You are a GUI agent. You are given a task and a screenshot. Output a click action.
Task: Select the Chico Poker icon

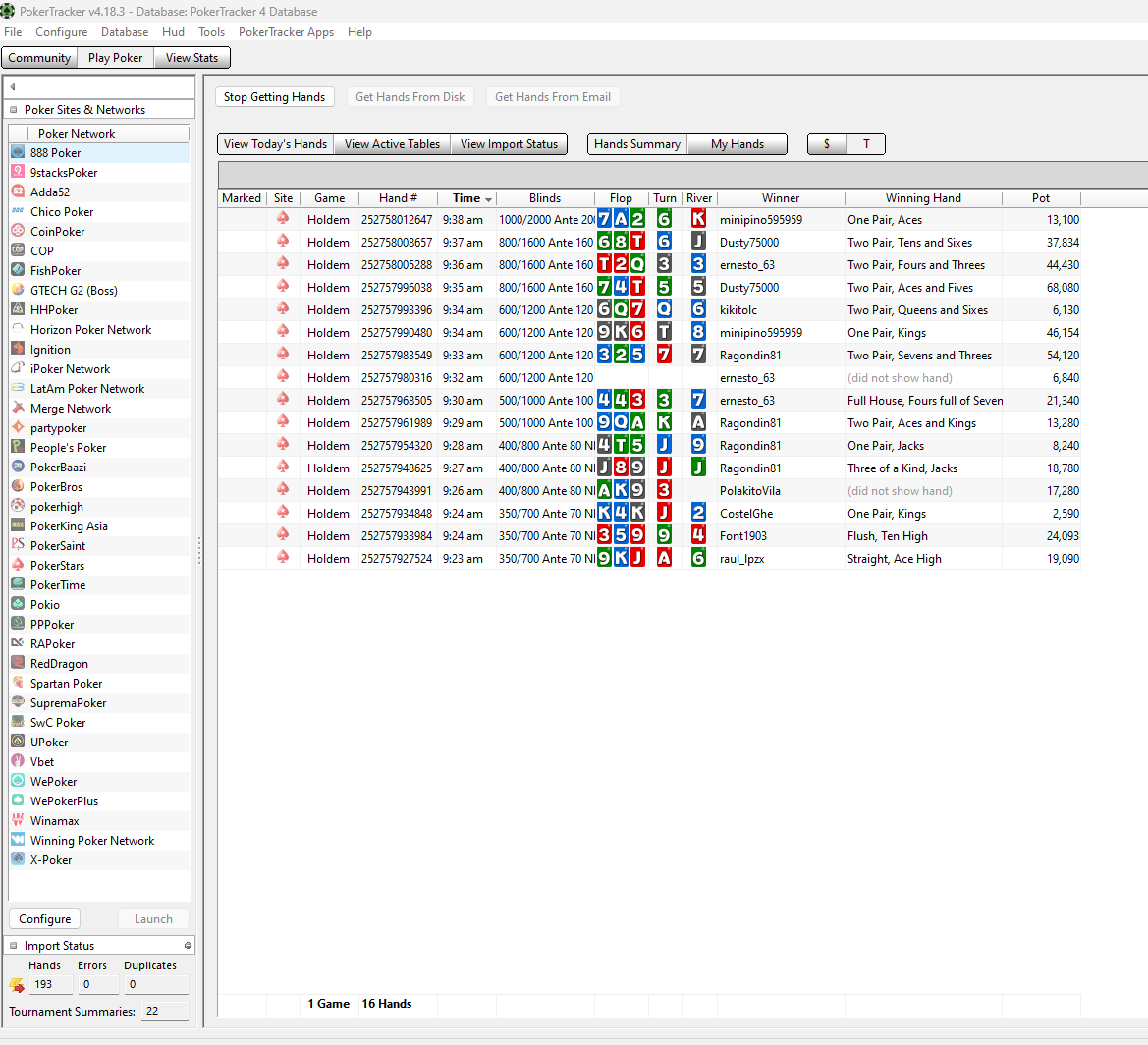[19, 211]
